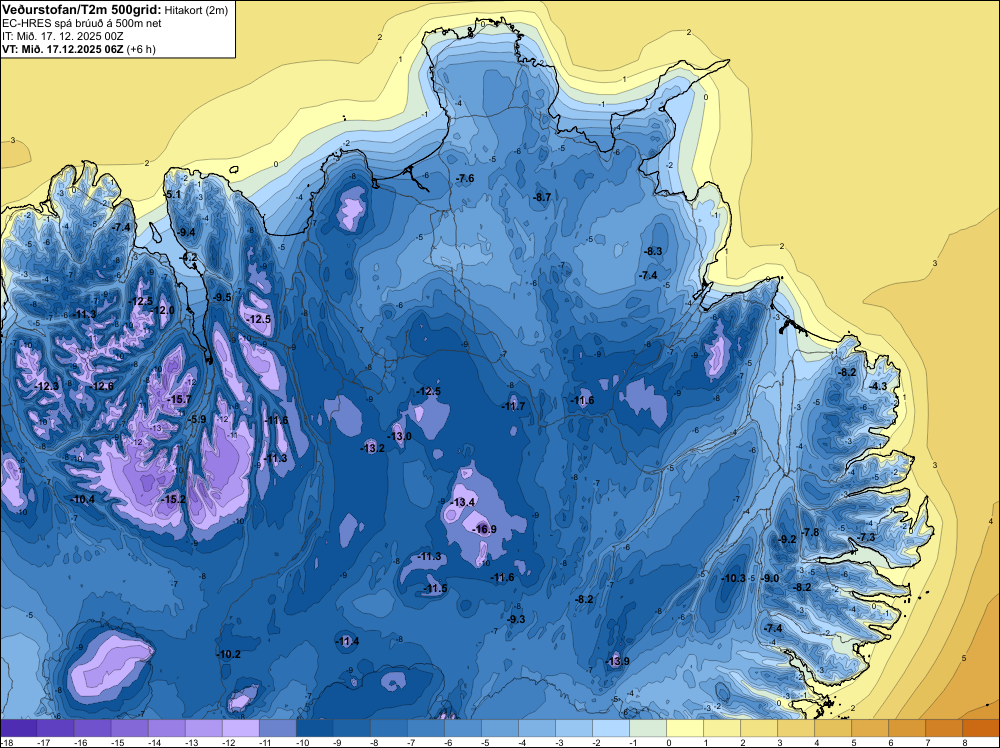Click the valid time 'VT: Mið. 17.12.2025 06Z'
1000x748 pixels.
click(x=62, y=49)
